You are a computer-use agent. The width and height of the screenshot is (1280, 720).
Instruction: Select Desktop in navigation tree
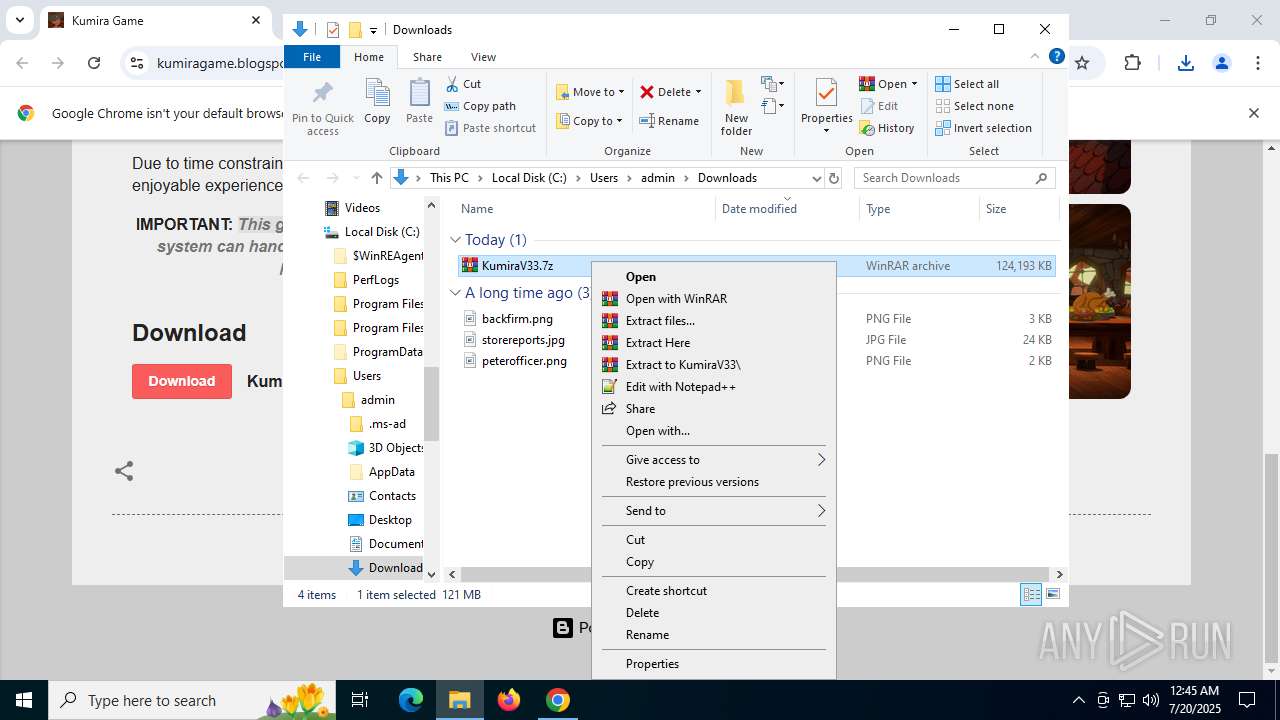[380, 520]
